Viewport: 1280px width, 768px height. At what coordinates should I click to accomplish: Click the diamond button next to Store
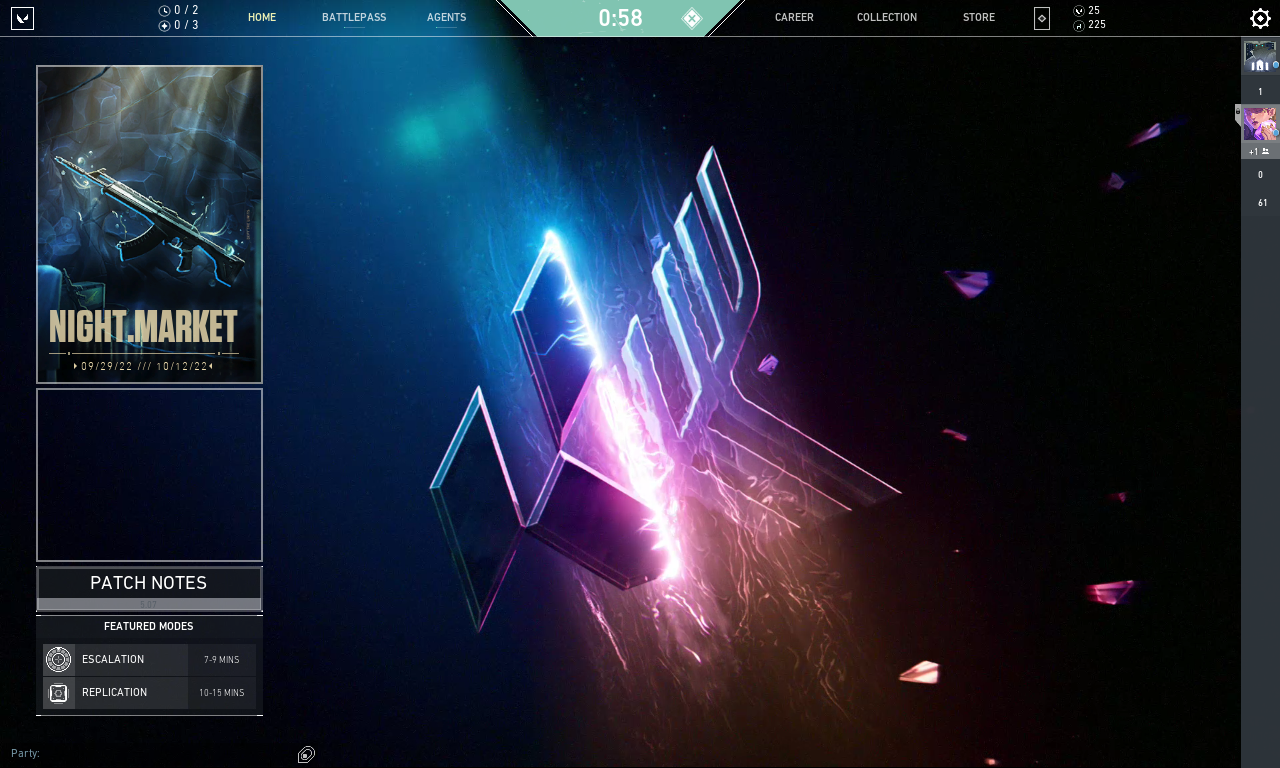pos(1042,18)
